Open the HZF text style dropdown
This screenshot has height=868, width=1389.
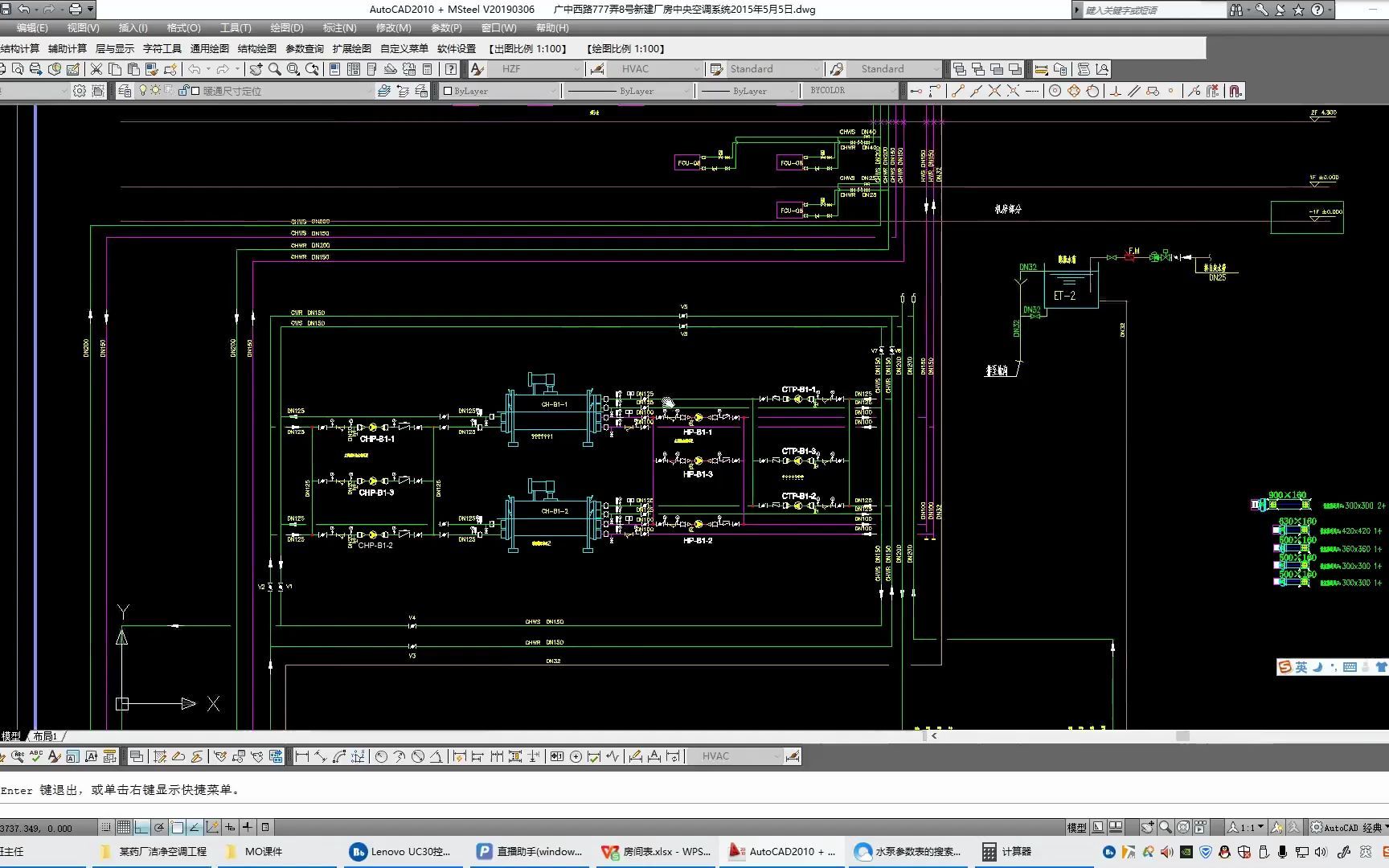[536, 69]
